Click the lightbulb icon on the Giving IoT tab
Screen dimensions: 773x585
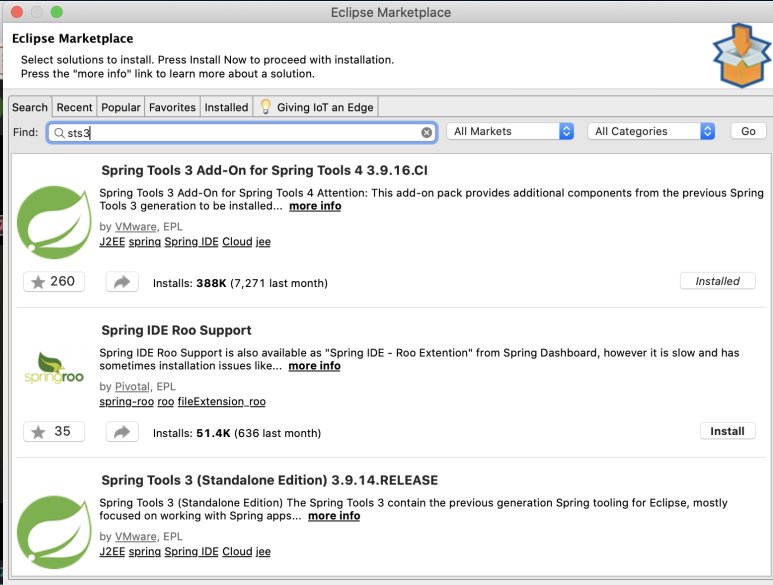coord(265,106)
